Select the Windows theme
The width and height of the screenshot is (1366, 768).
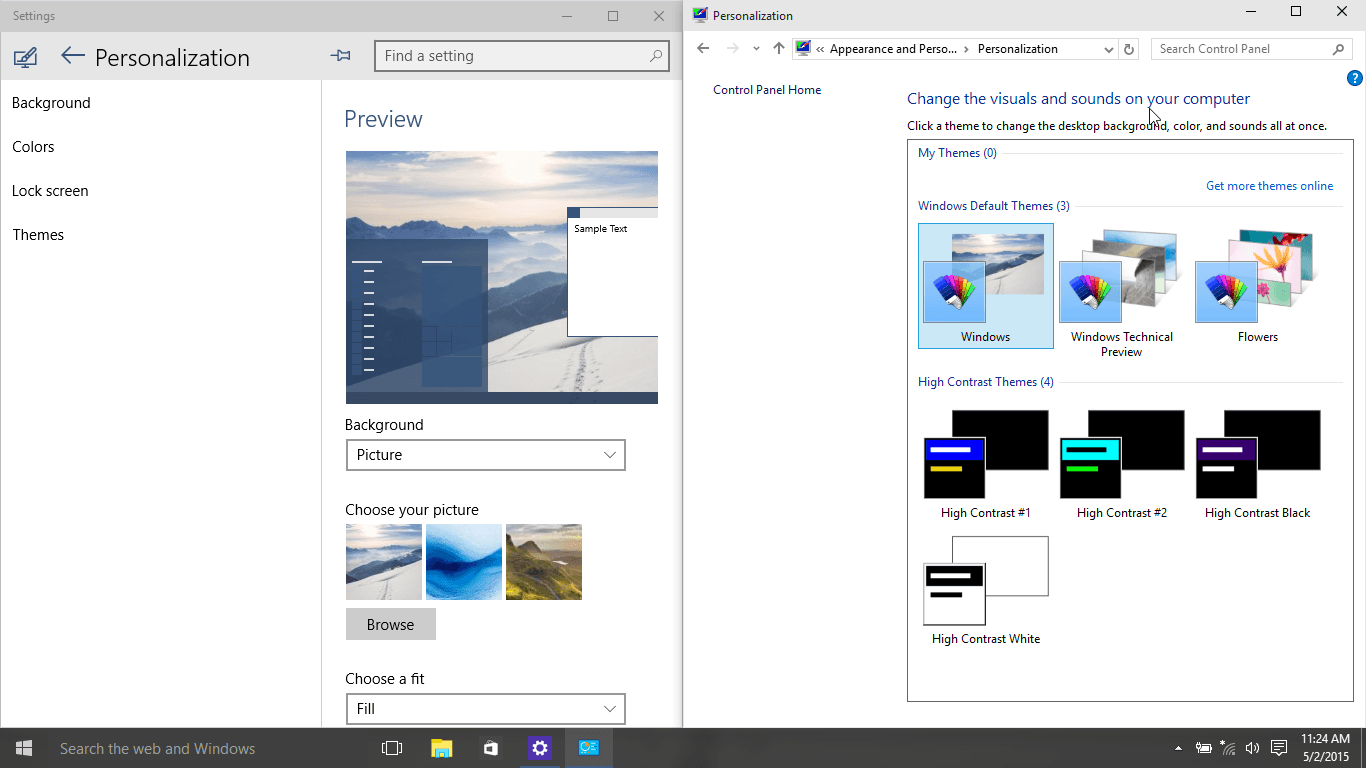click(986, 286)
